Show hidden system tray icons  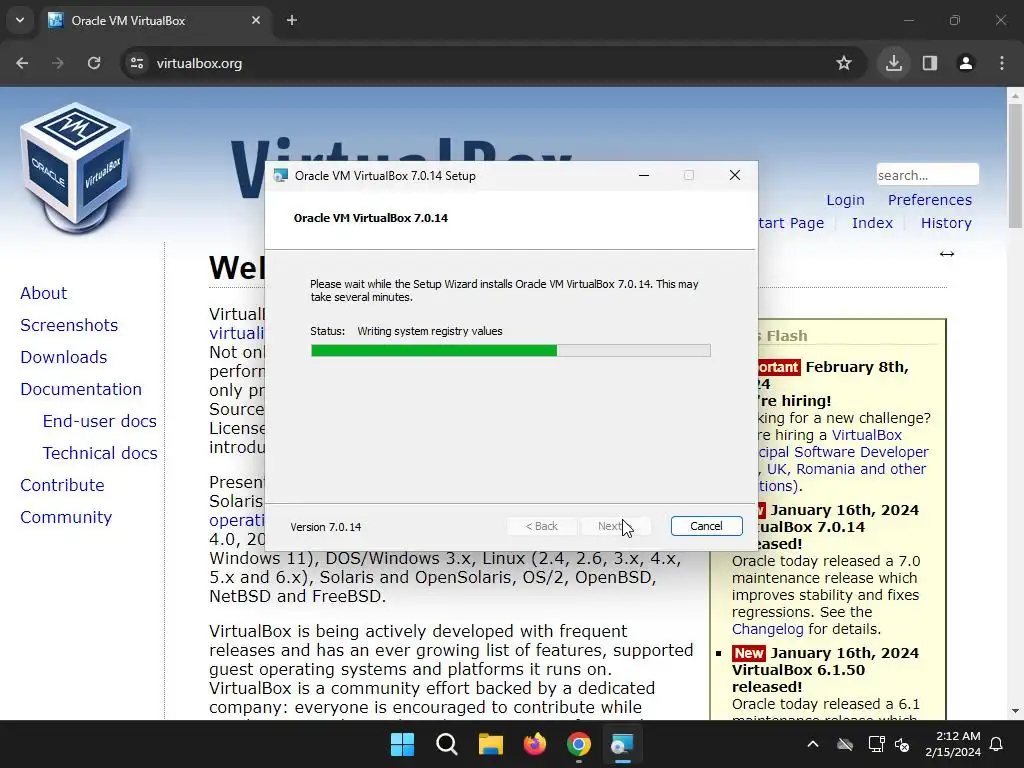pyautogui.click(x=813, y=744)
